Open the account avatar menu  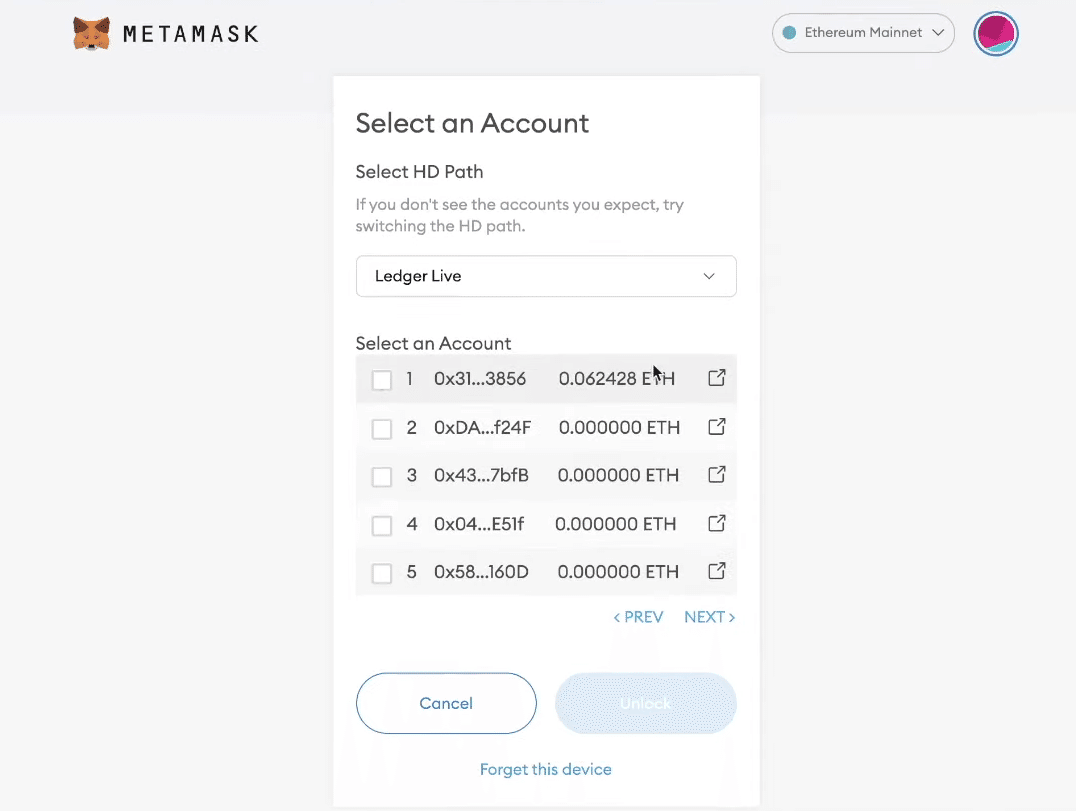click(995, 34)
